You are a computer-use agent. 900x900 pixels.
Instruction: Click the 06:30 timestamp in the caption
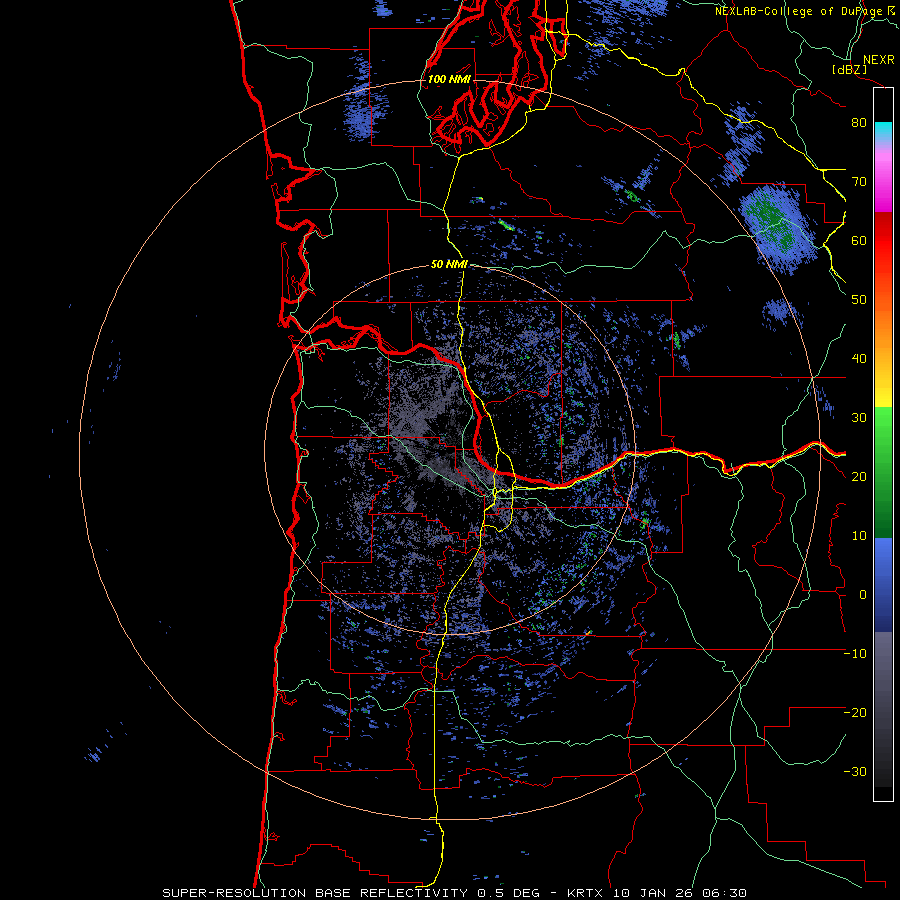724,893
